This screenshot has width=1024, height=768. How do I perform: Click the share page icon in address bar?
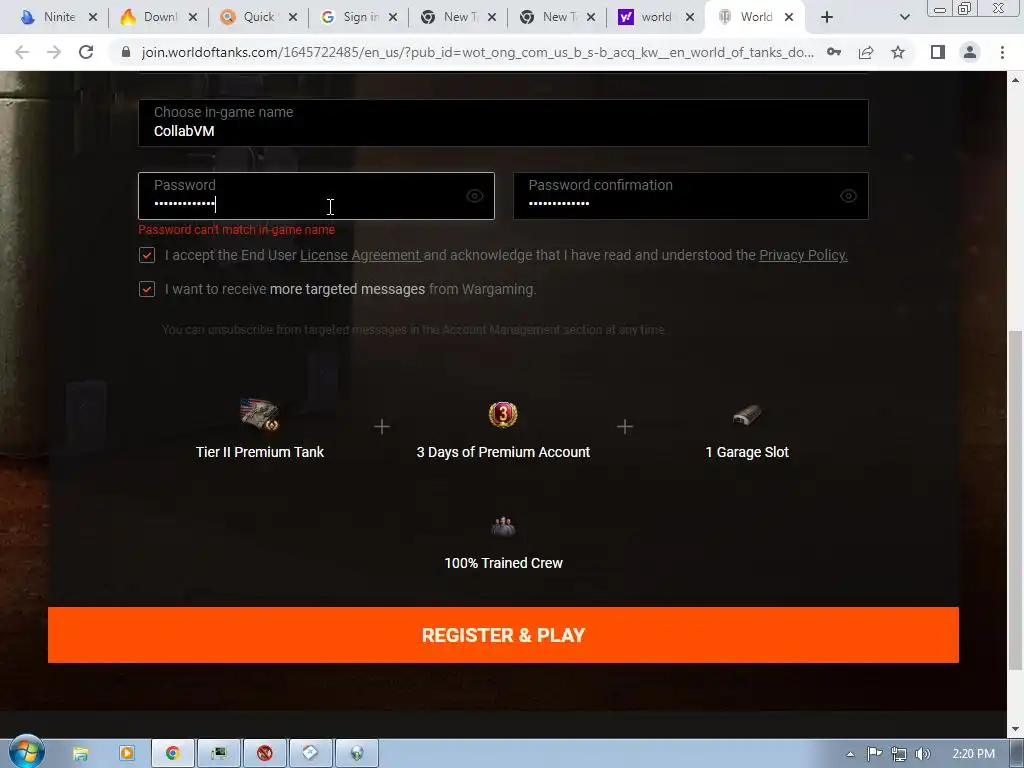866,52
